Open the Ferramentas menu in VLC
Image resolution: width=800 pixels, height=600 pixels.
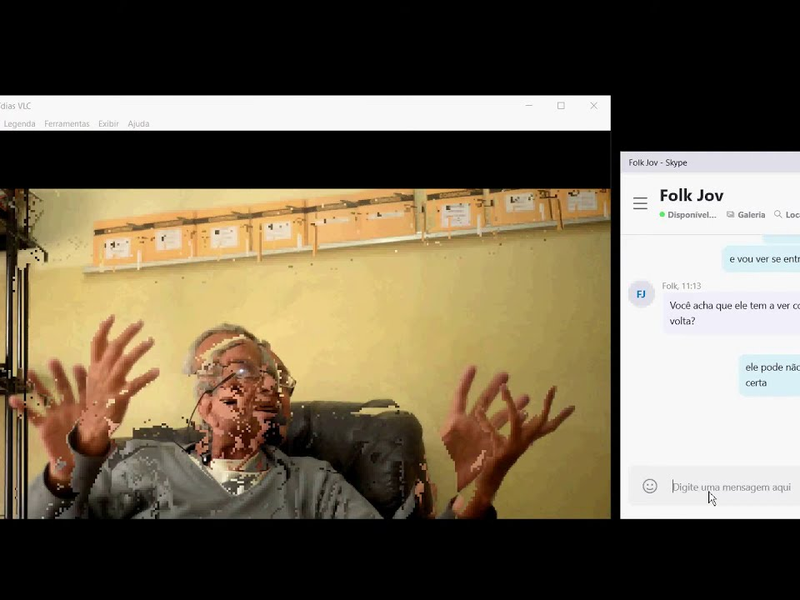tap(67, 124)
